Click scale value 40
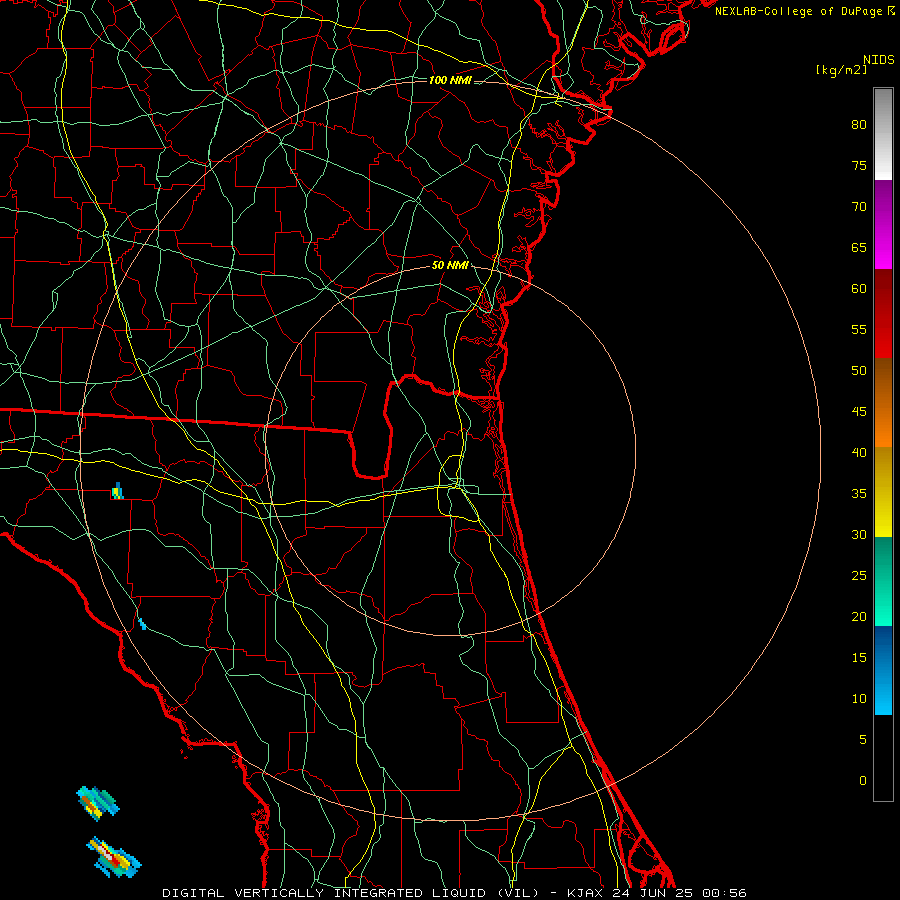Viewport: 900px width, 900px height. pyautogui.click(x=859, y=452)
